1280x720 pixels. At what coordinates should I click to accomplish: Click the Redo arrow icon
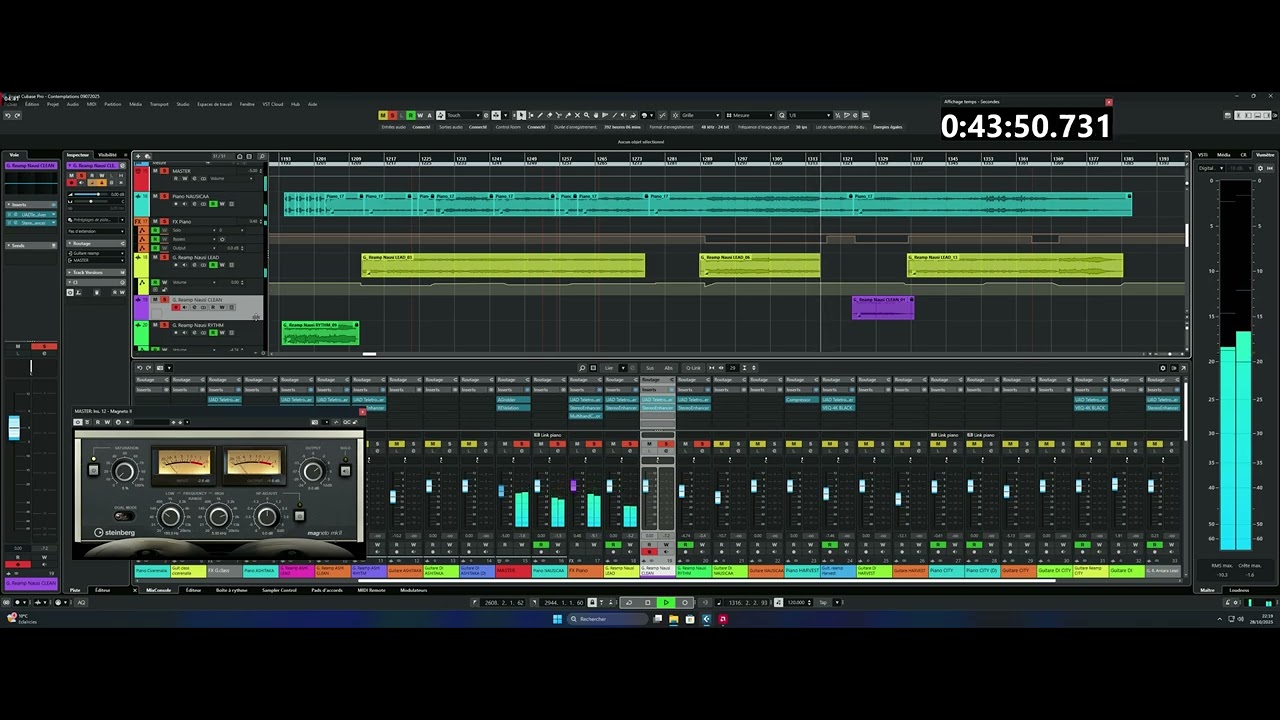16,115
